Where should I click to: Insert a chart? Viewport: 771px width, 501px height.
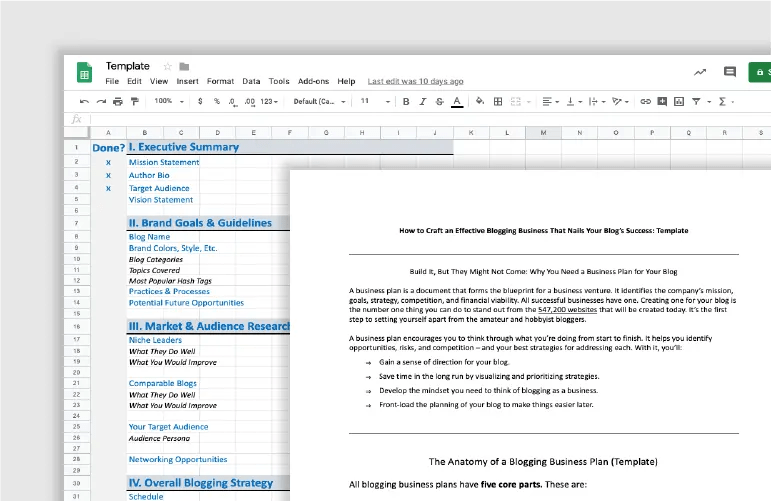tap(679, 101)
